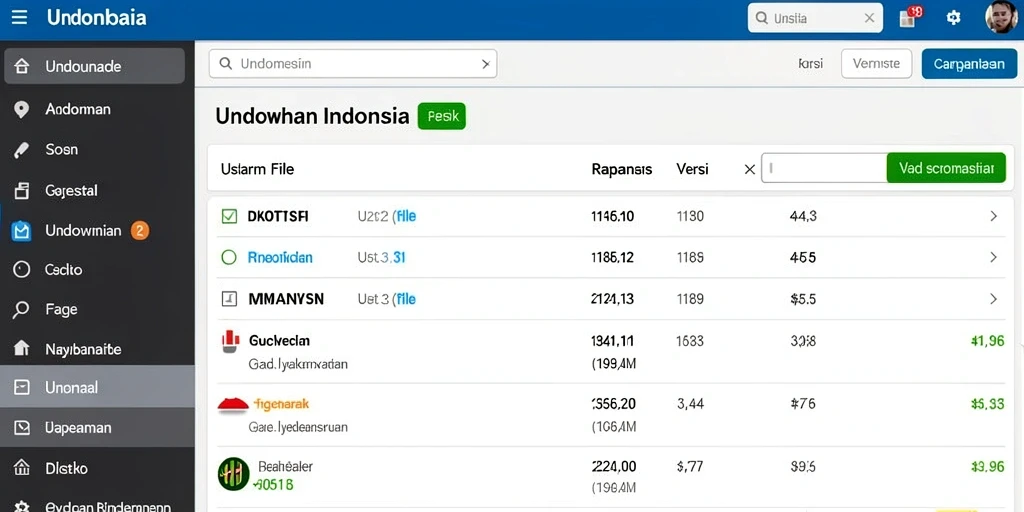This screenshot has height=512, width=1024.
Task: Click image icon beside Uapeaman
Action: (22, 428)
